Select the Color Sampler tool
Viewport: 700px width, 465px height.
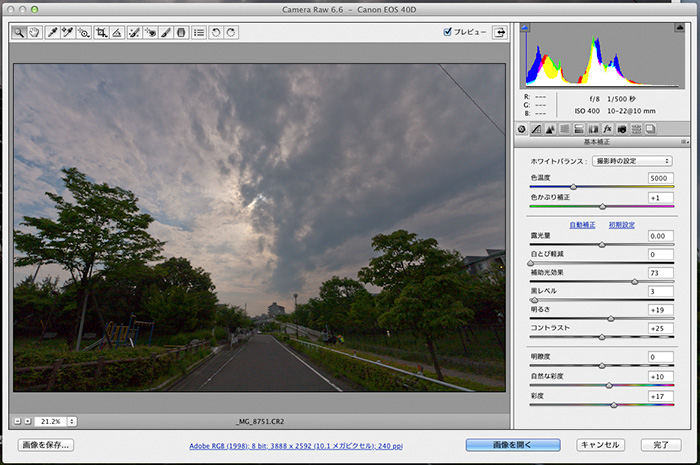[x=67, y=32]
